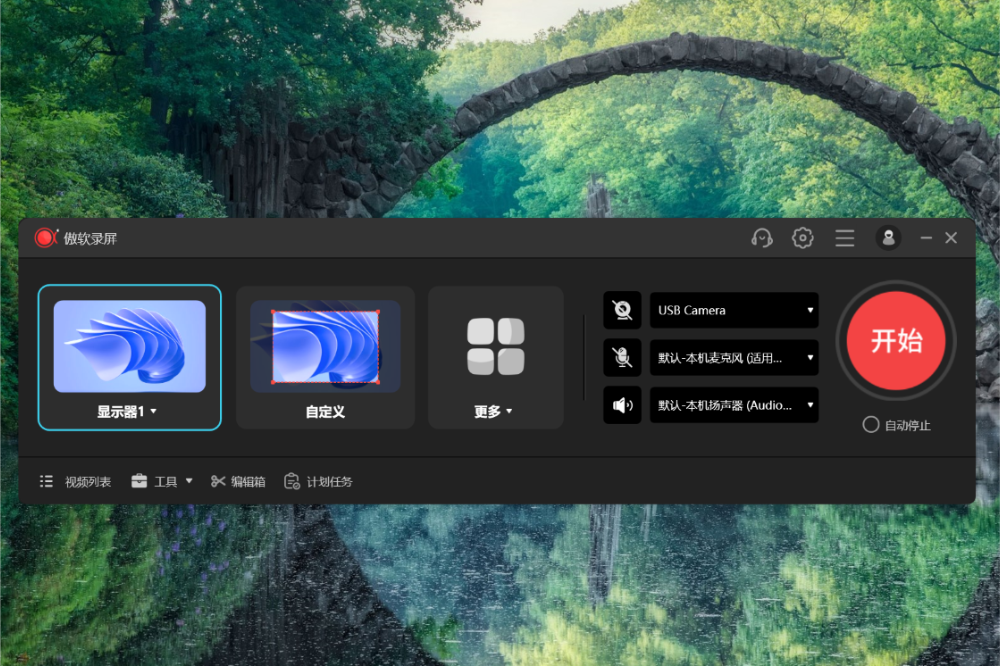Click the user account avatar icon
This screenshot has height=666, width=1000.
(888, 238)
